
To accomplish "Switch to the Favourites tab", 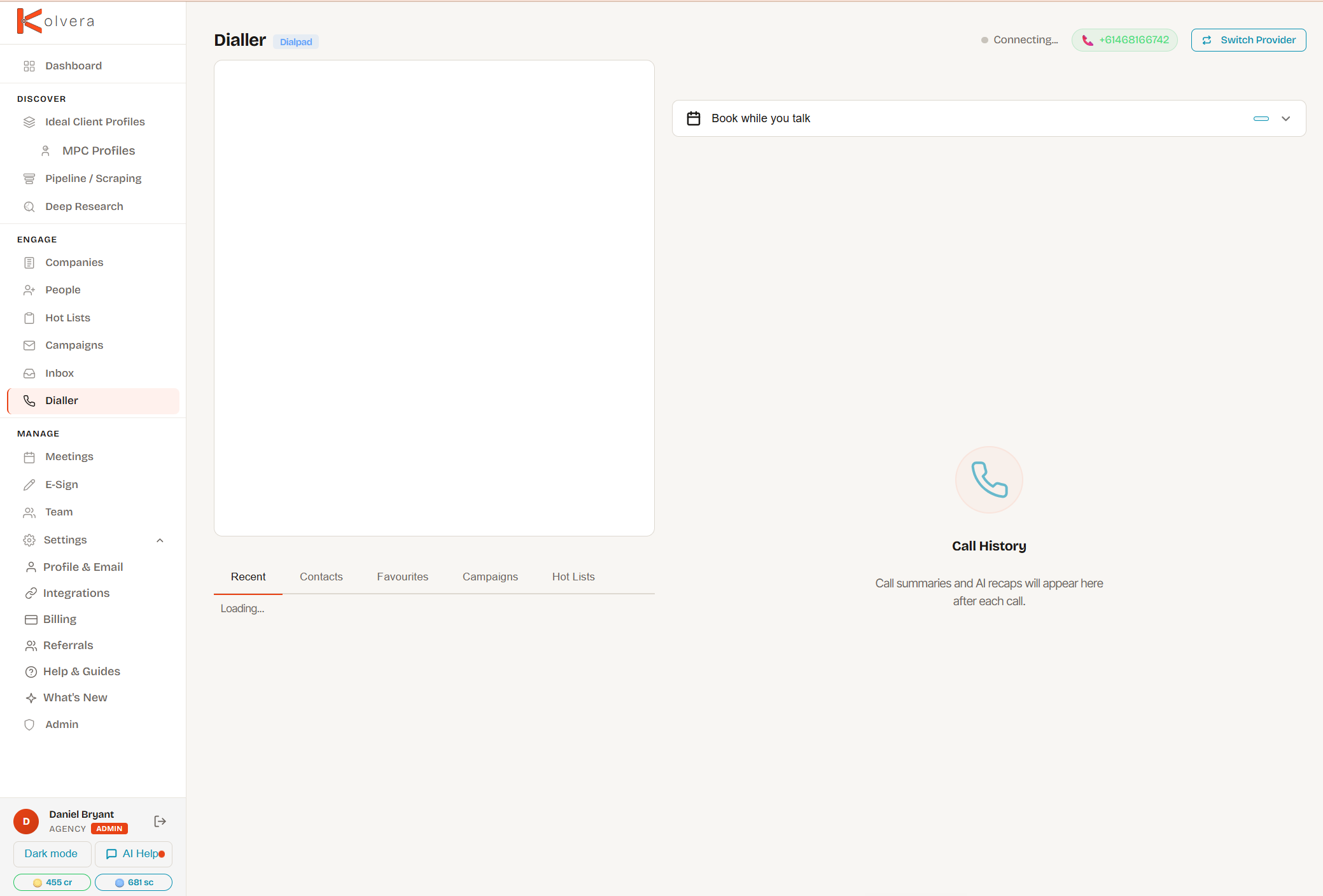I will [x=403, y=577].
